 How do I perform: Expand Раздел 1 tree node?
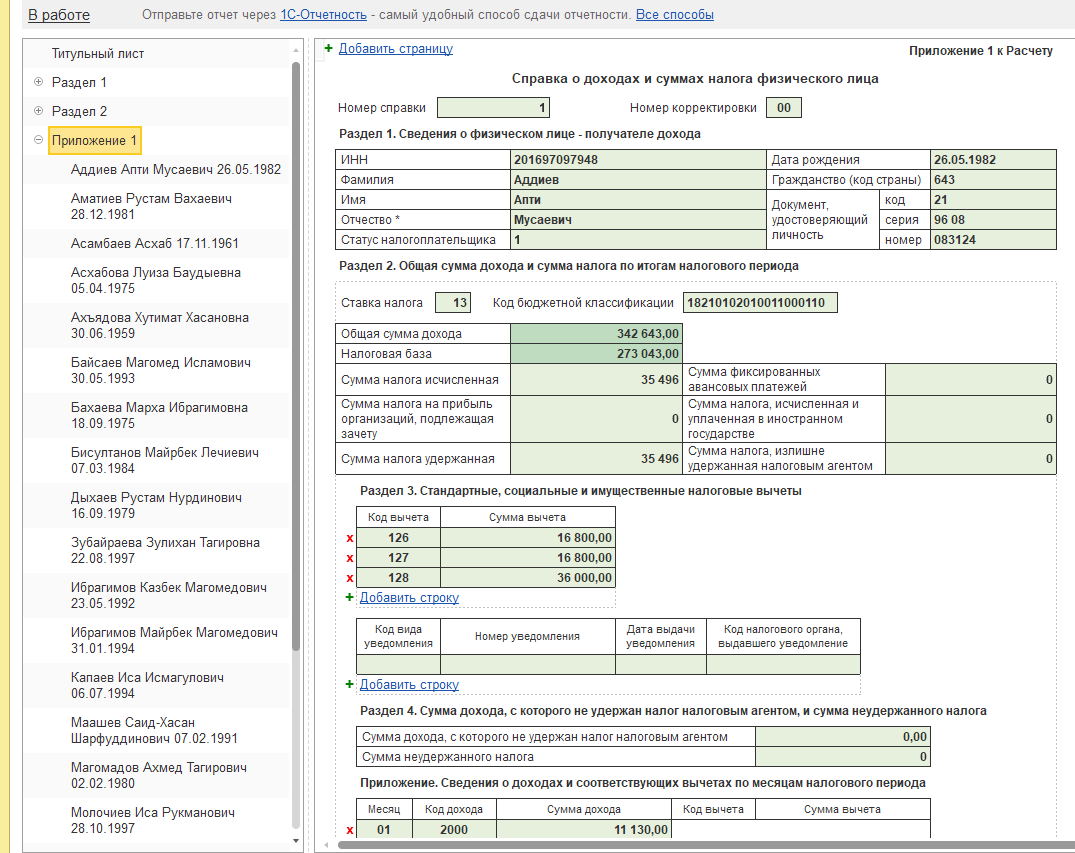[x=38, y=82]
